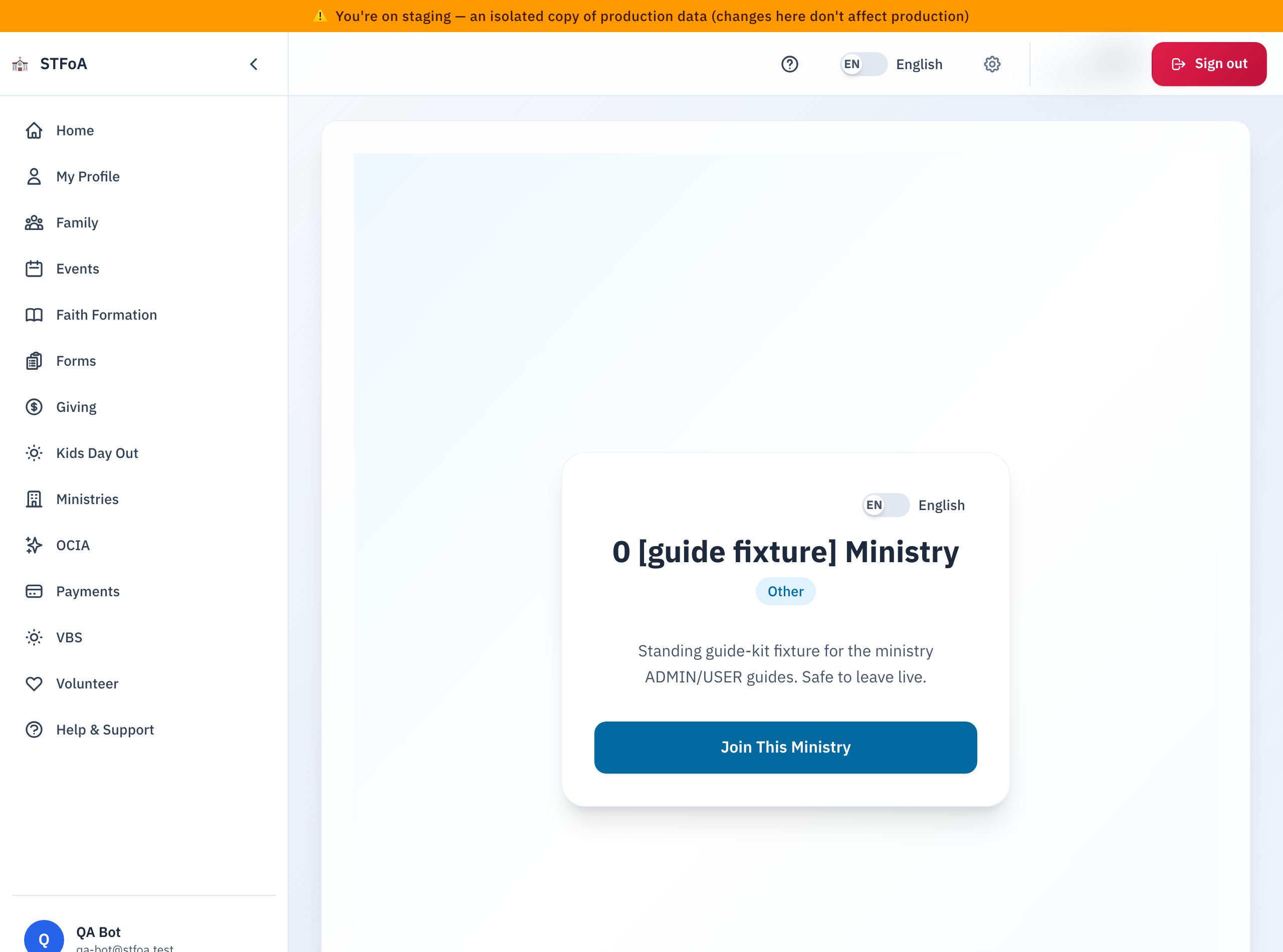
Task: Go to My Profile menu item
Action: pos(143,177)
